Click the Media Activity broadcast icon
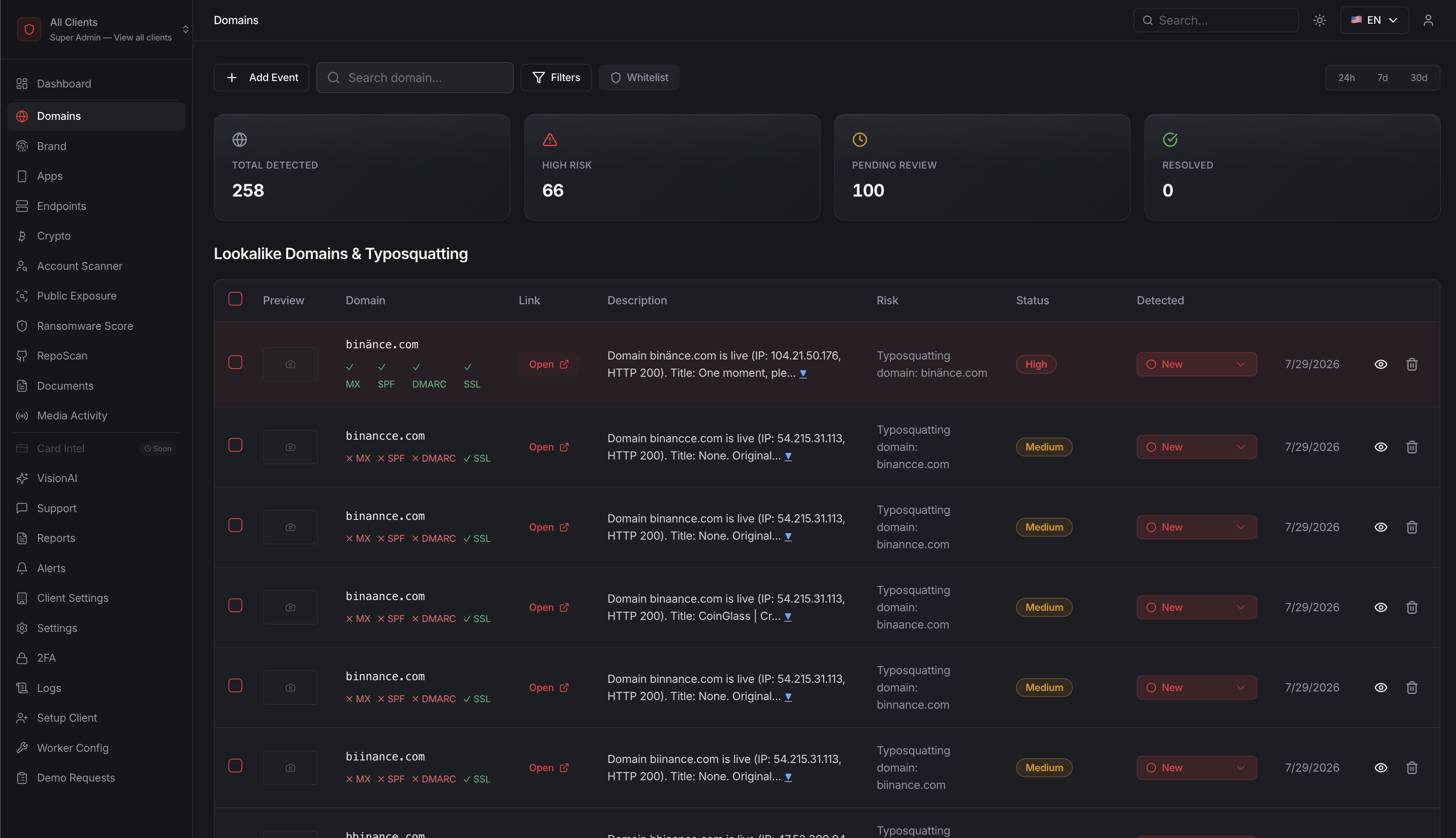The image size is (1456, 838). (x=22, y=416)
